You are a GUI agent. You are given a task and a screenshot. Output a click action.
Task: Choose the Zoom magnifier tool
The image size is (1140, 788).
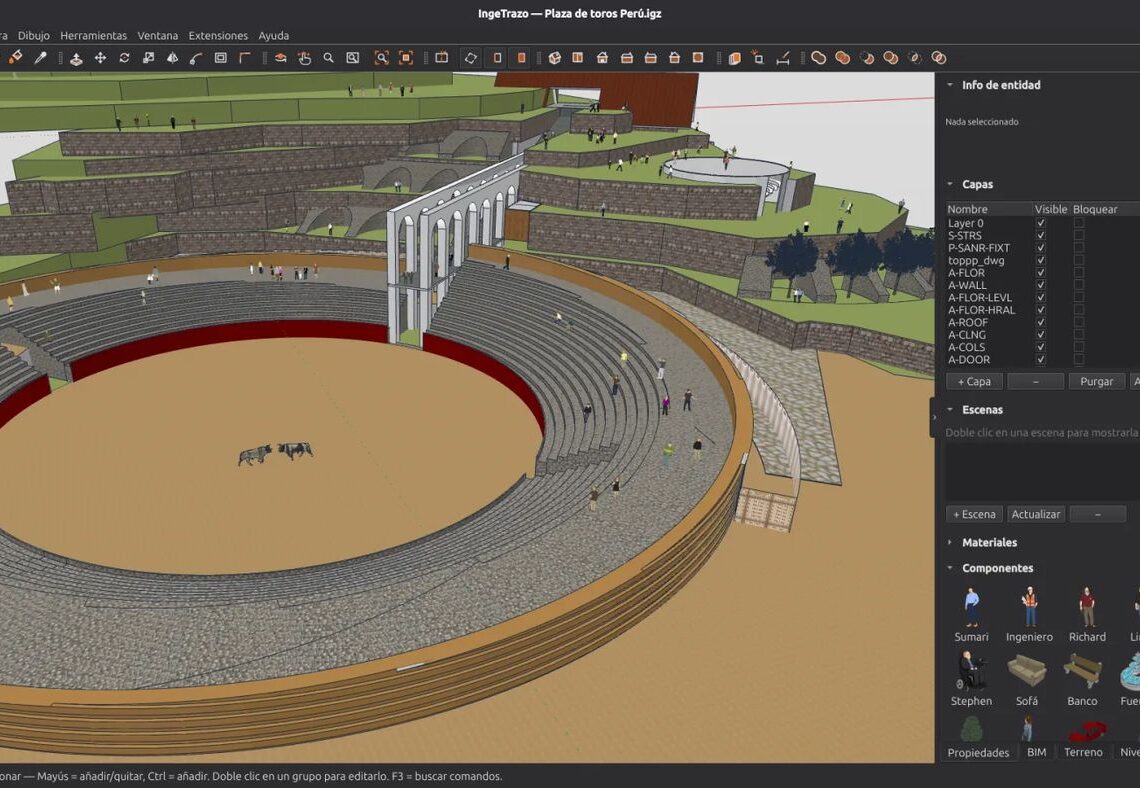click(329, 58)
